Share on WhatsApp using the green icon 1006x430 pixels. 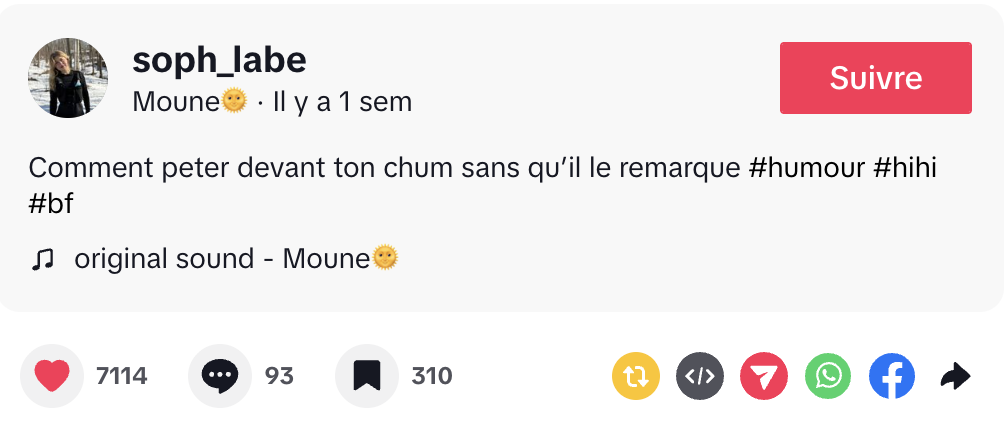[x=828, y=377]
